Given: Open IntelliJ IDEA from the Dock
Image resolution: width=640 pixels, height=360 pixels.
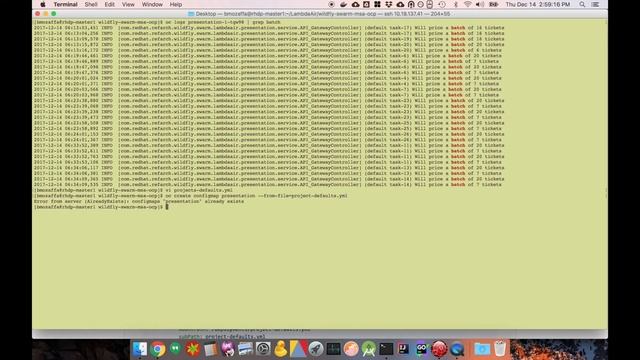Looking at the screenshot, I should tap(404, 349).
